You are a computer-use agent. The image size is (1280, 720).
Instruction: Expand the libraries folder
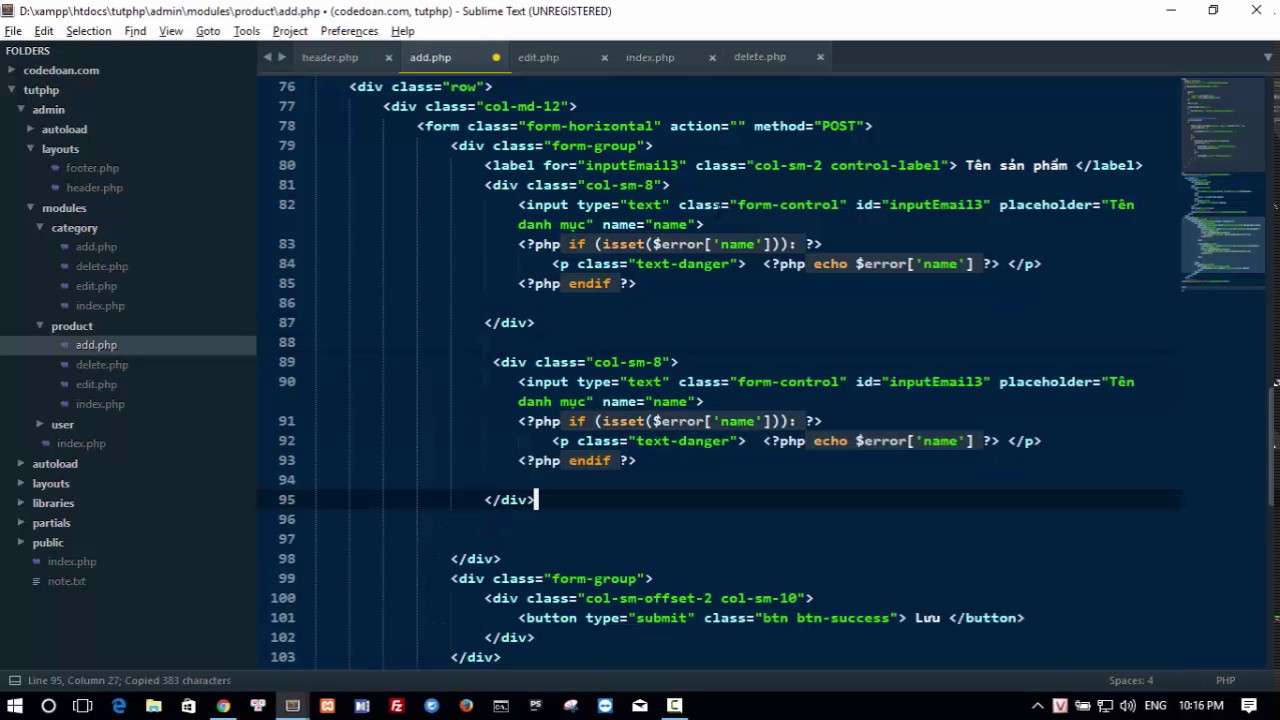pos(21,503)
